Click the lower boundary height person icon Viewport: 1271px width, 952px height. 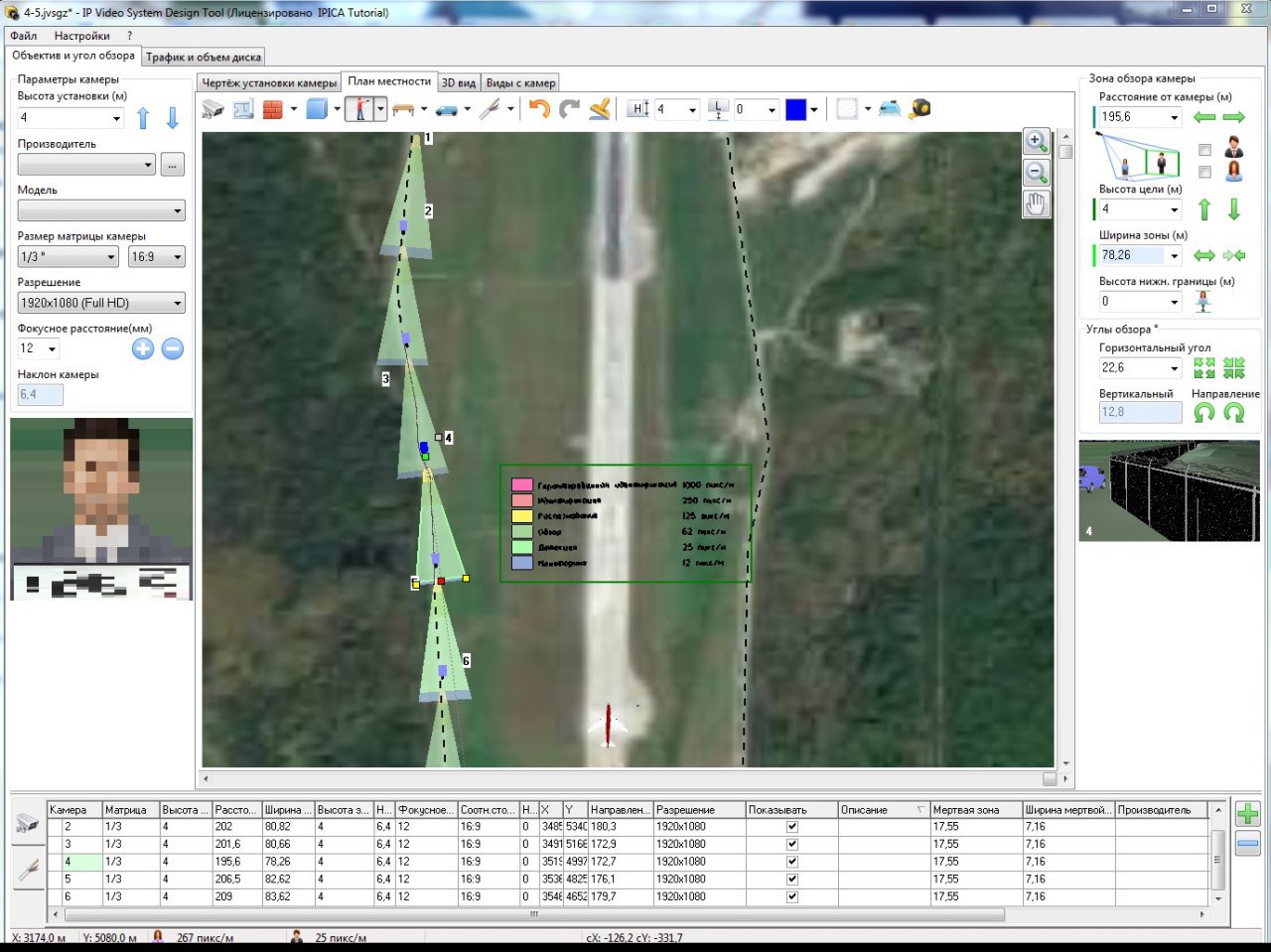[1203, 302]
